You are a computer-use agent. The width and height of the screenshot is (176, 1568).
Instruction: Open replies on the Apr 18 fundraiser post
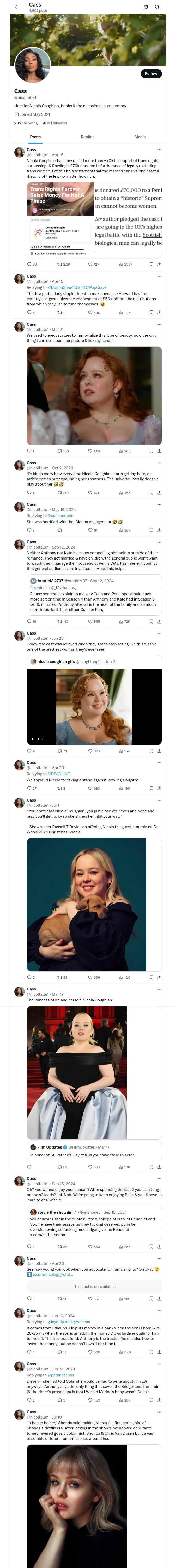click(29, 264)
